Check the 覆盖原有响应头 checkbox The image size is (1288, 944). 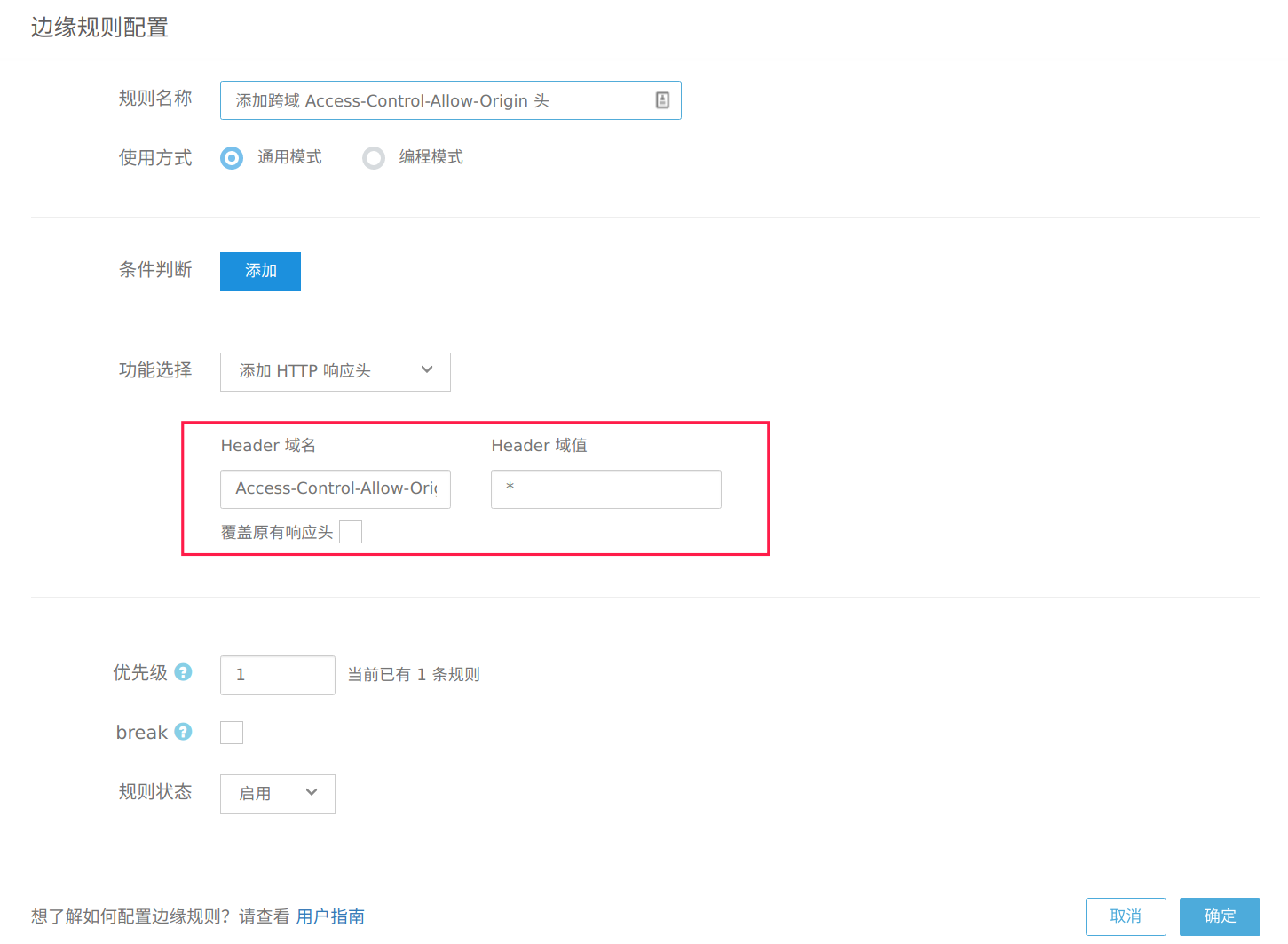[351, 532]
